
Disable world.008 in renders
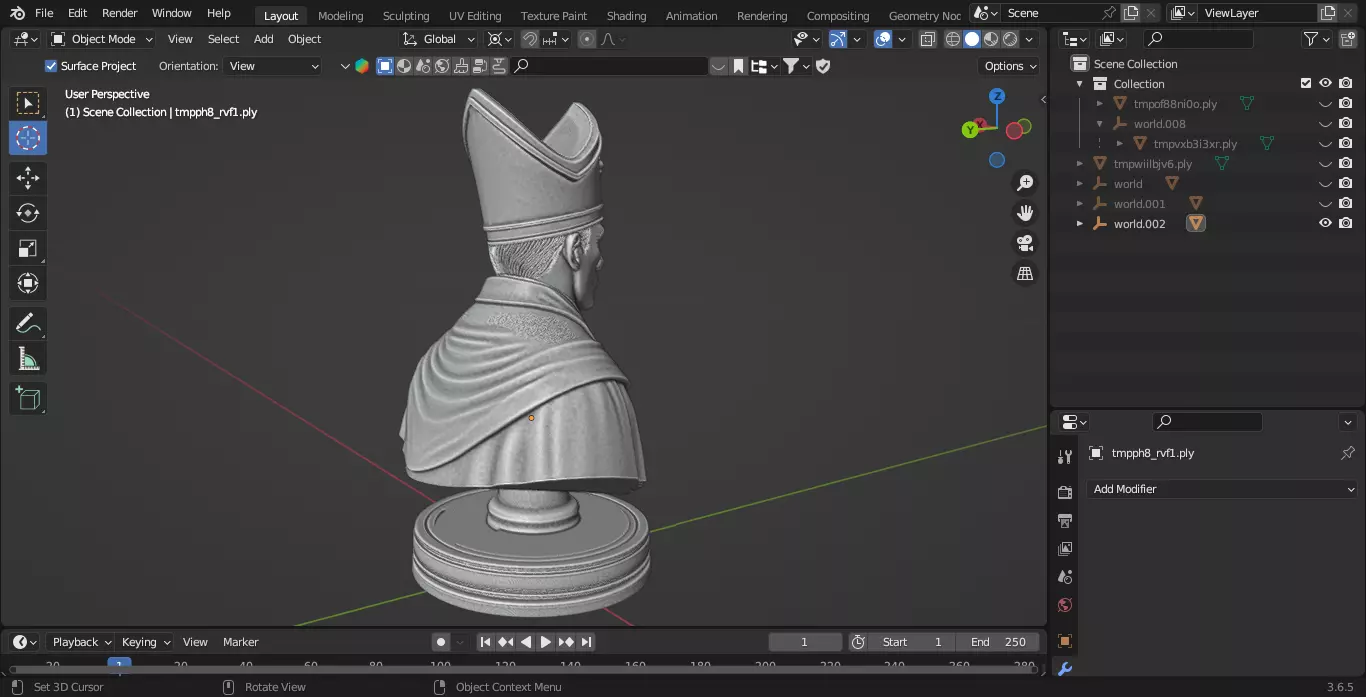click(1346, 124)
